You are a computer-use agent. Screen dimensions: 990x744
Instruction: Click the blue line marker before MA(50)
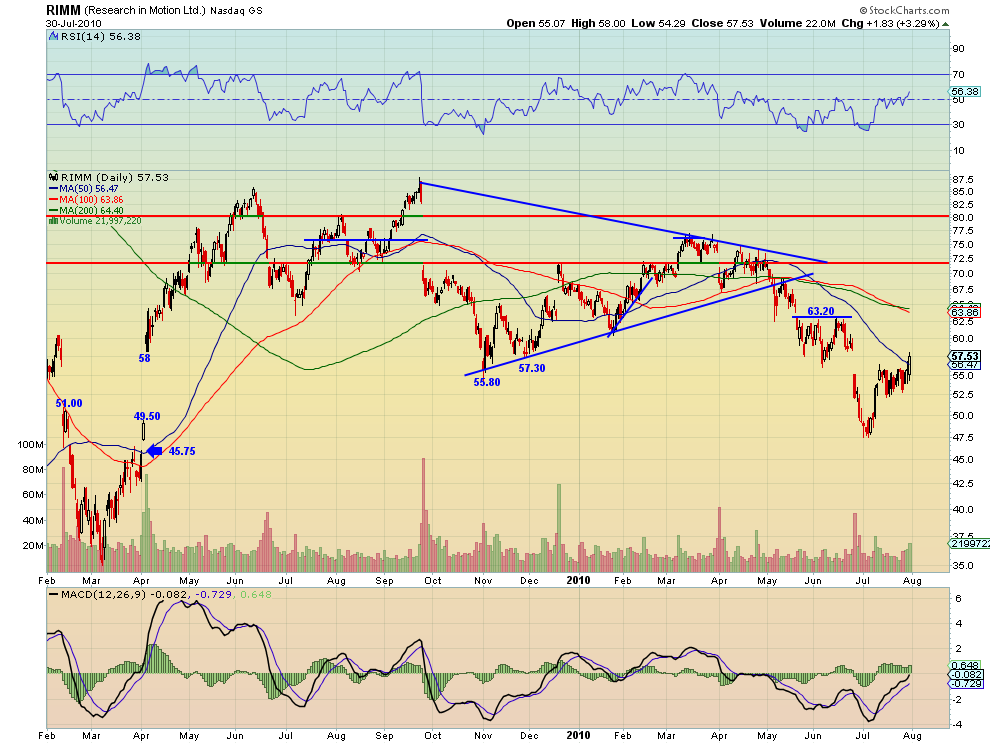click(x=54, y=189)
